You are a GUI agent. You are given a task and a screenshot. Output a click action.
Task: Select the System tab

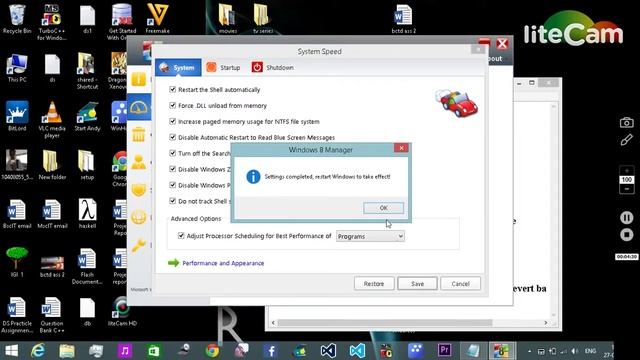(178, 67)
